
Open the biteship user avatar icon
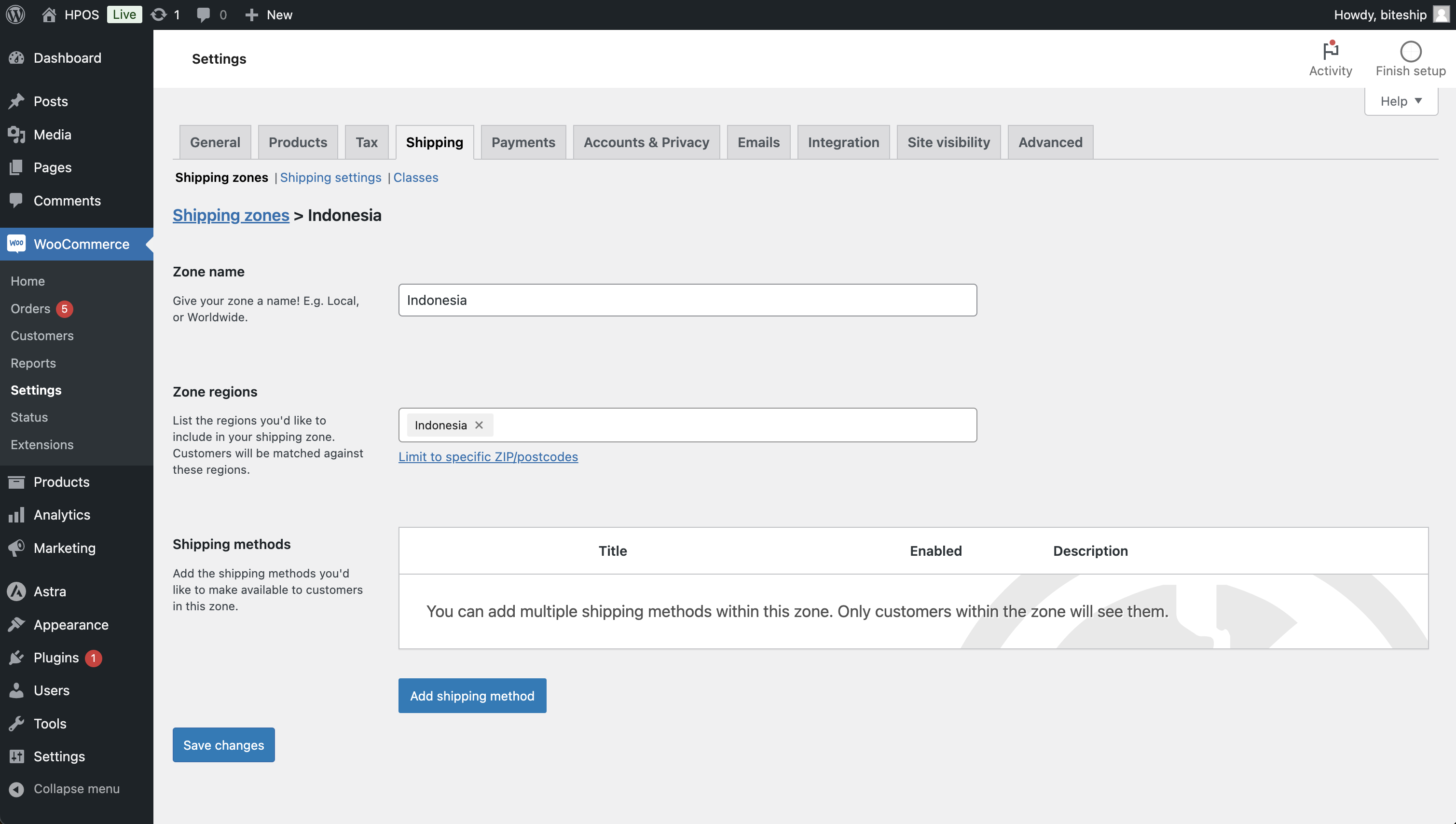click(1441, 14)
